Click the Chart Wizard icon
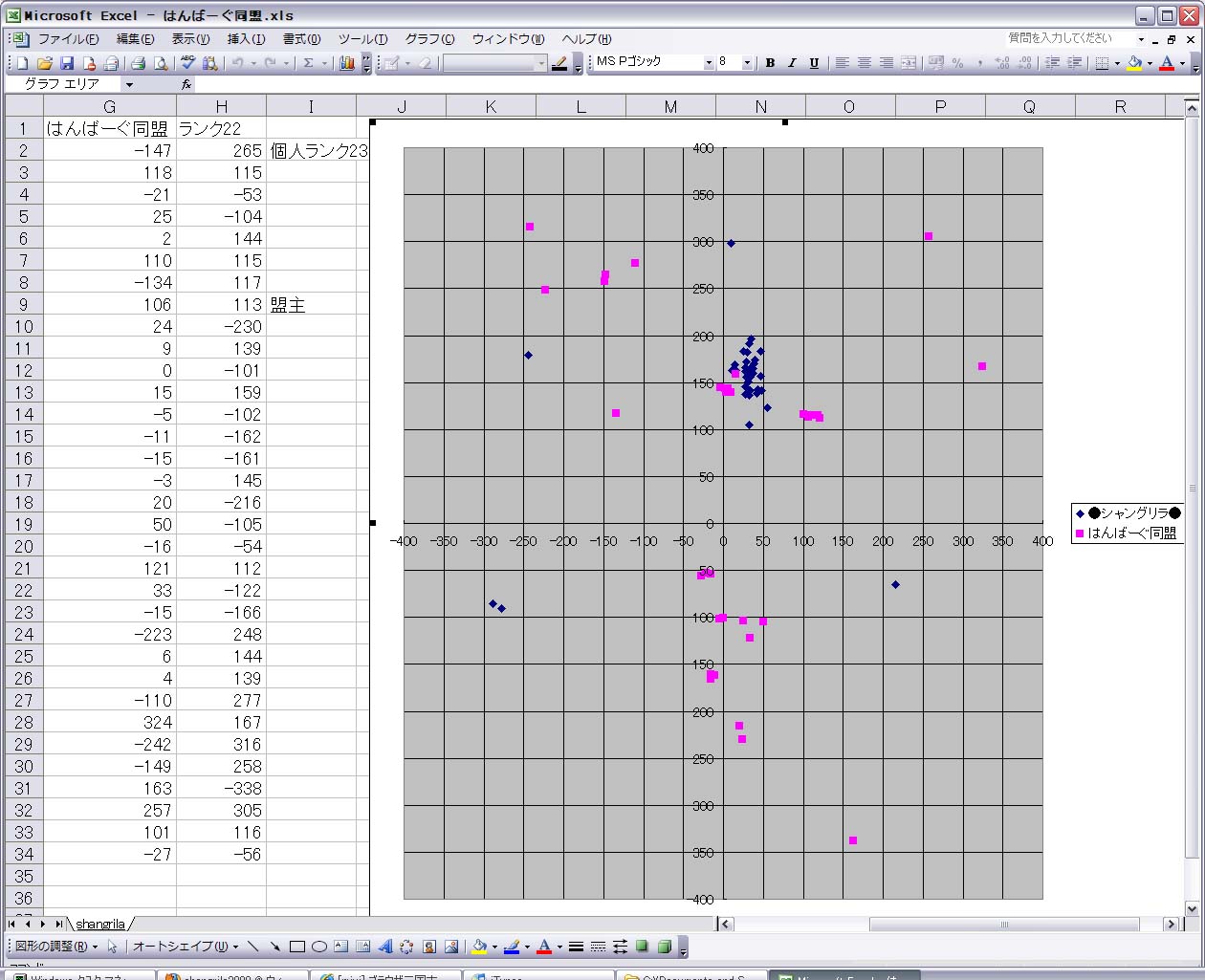1205x980 pixels. coord(347,63)
